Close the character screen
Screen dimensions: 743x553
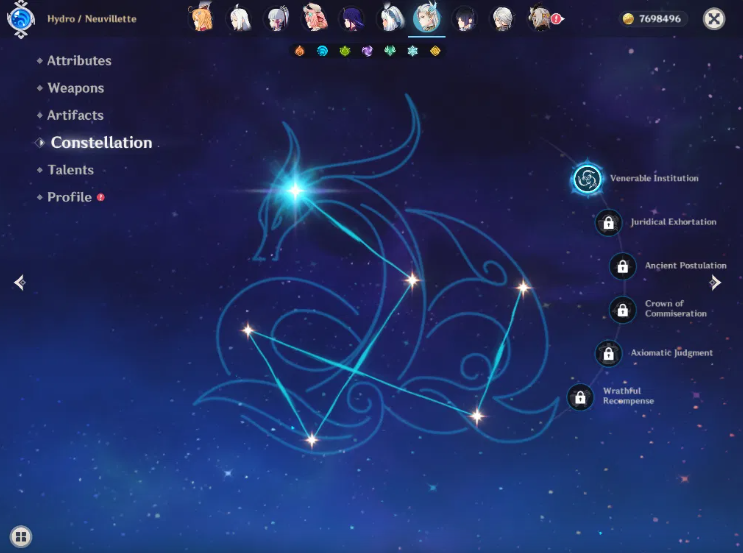click(x=714, y=19)
